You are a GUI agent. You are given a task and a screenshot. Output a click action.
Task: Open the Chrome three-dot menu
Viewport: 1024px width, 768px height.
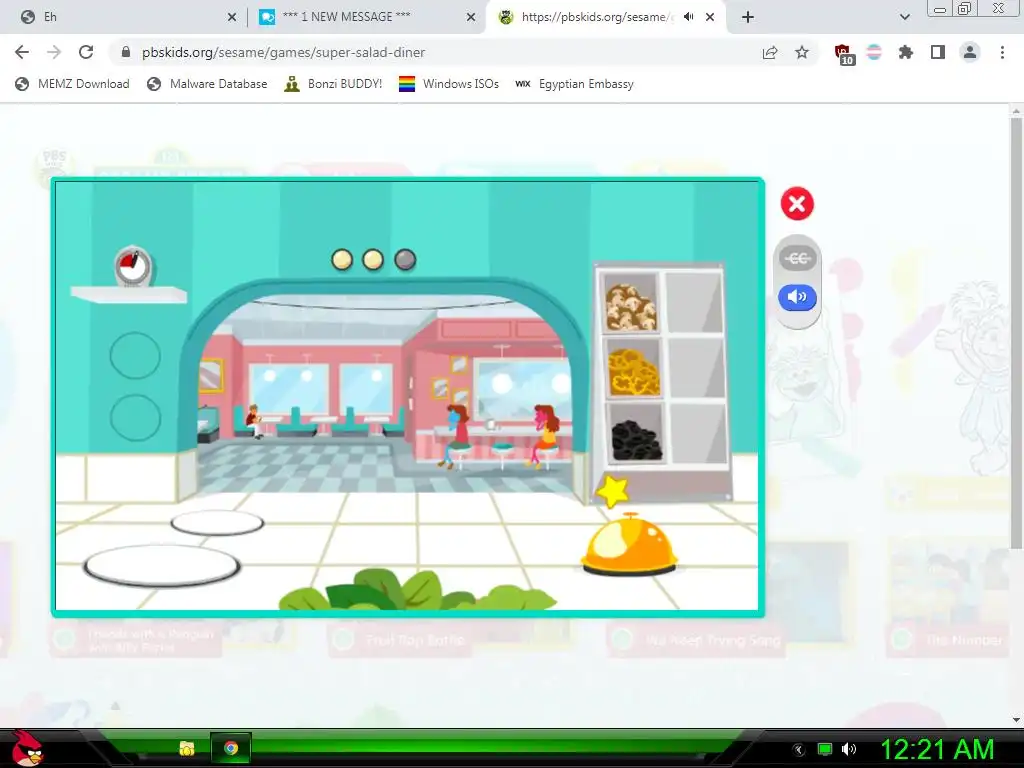1002,52
